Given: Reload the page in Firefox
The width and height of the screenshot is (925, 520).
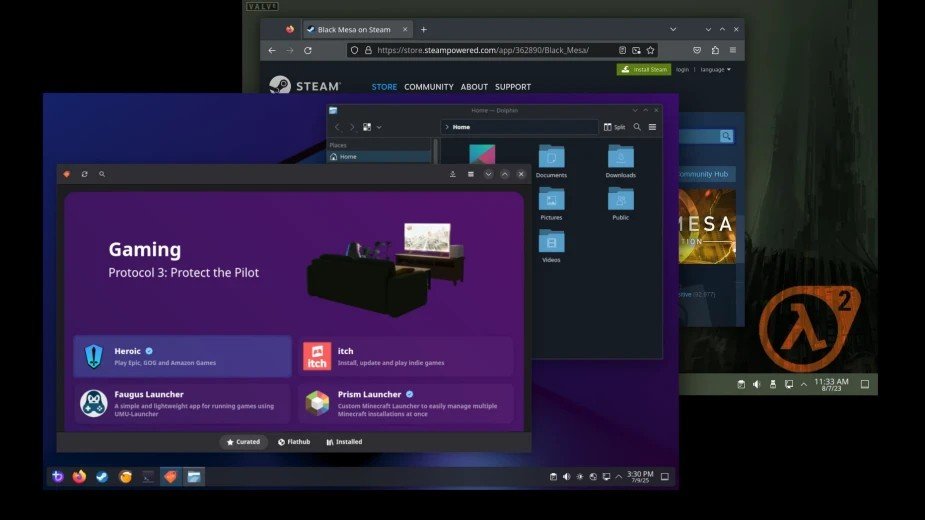Looking at the screenshot, I should [308, 50].
